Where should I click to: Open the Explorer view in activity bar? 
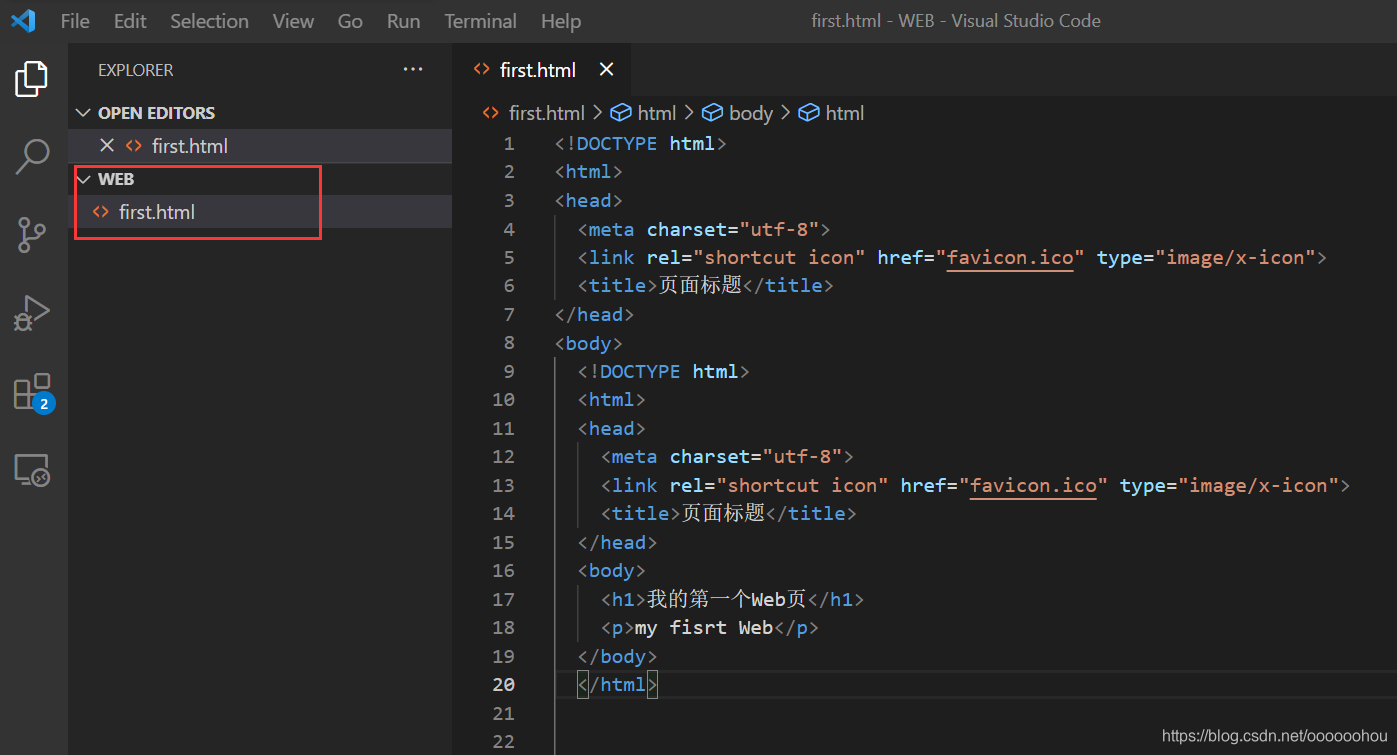(x=32, y=79)
